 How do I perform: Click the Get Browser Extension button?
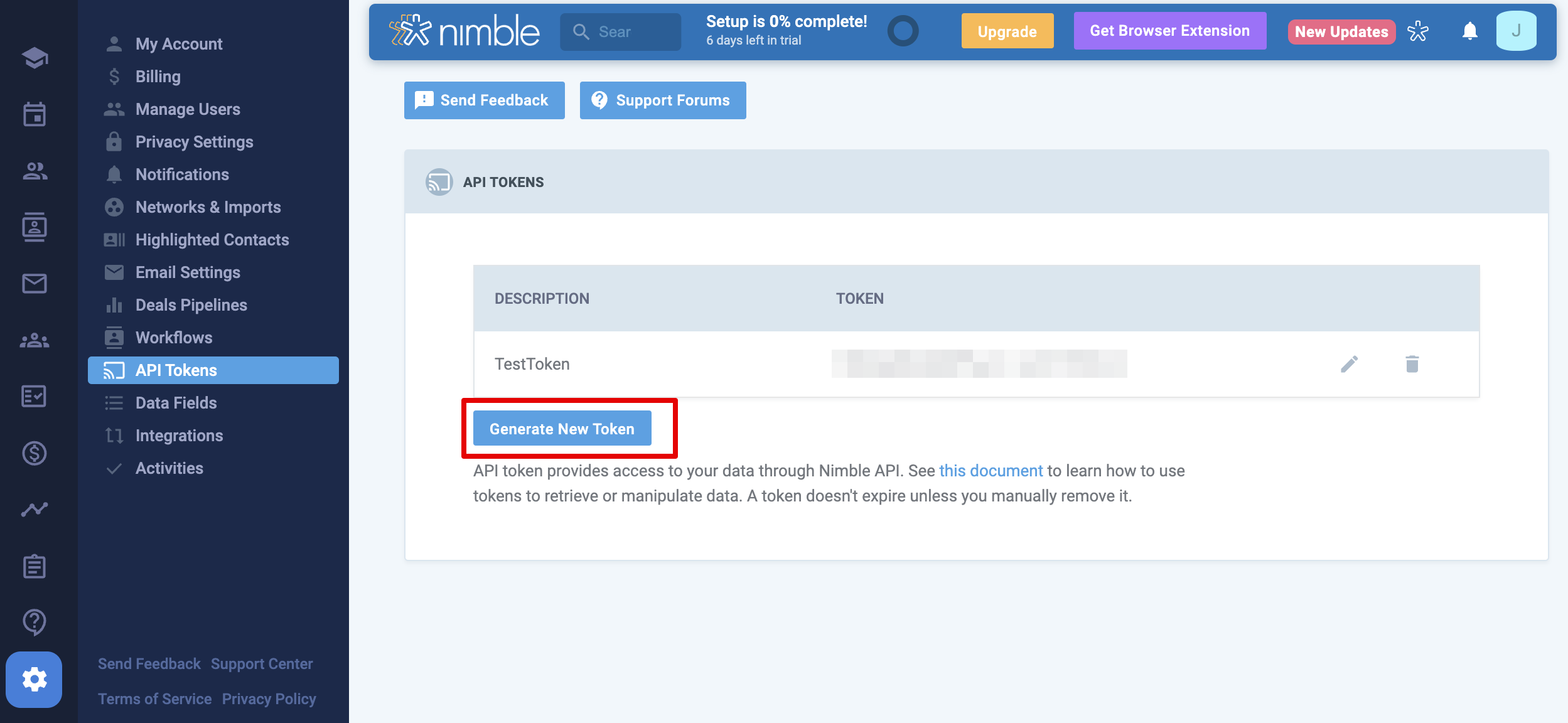point(1169,31)
